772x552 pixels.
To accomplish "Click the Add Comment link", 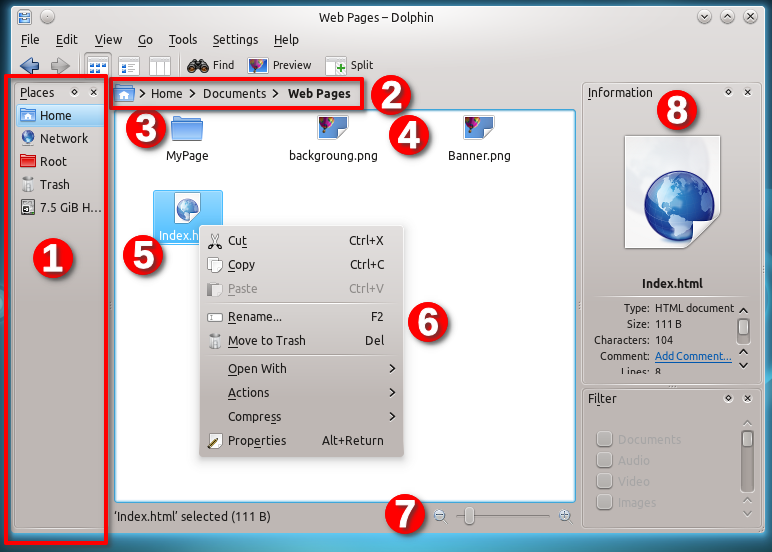I will point(692,356).
